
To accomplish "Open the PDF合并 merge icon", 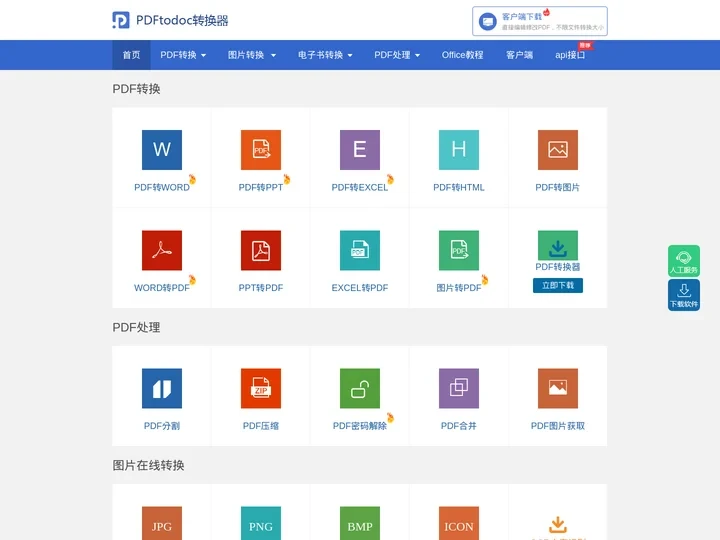I will [x=459, y=388].
